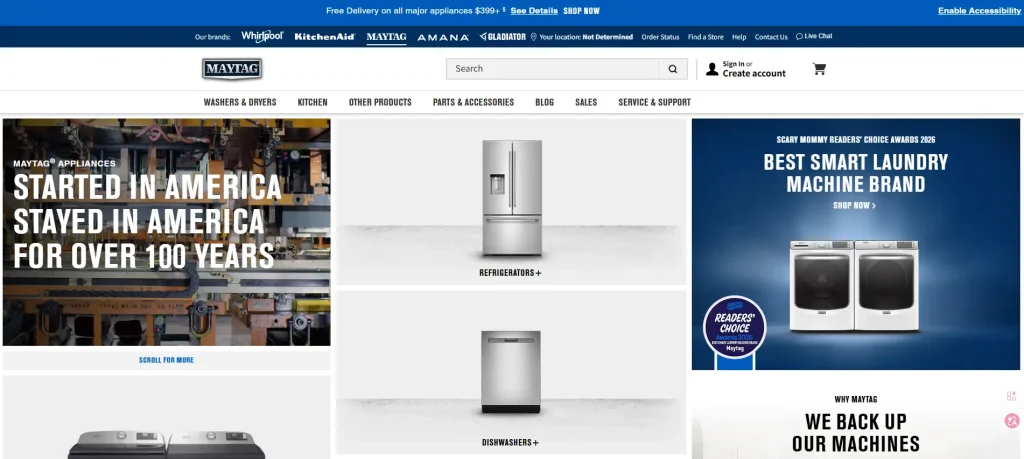Open Parts & Accessories menu

click(x=473, y=103)
